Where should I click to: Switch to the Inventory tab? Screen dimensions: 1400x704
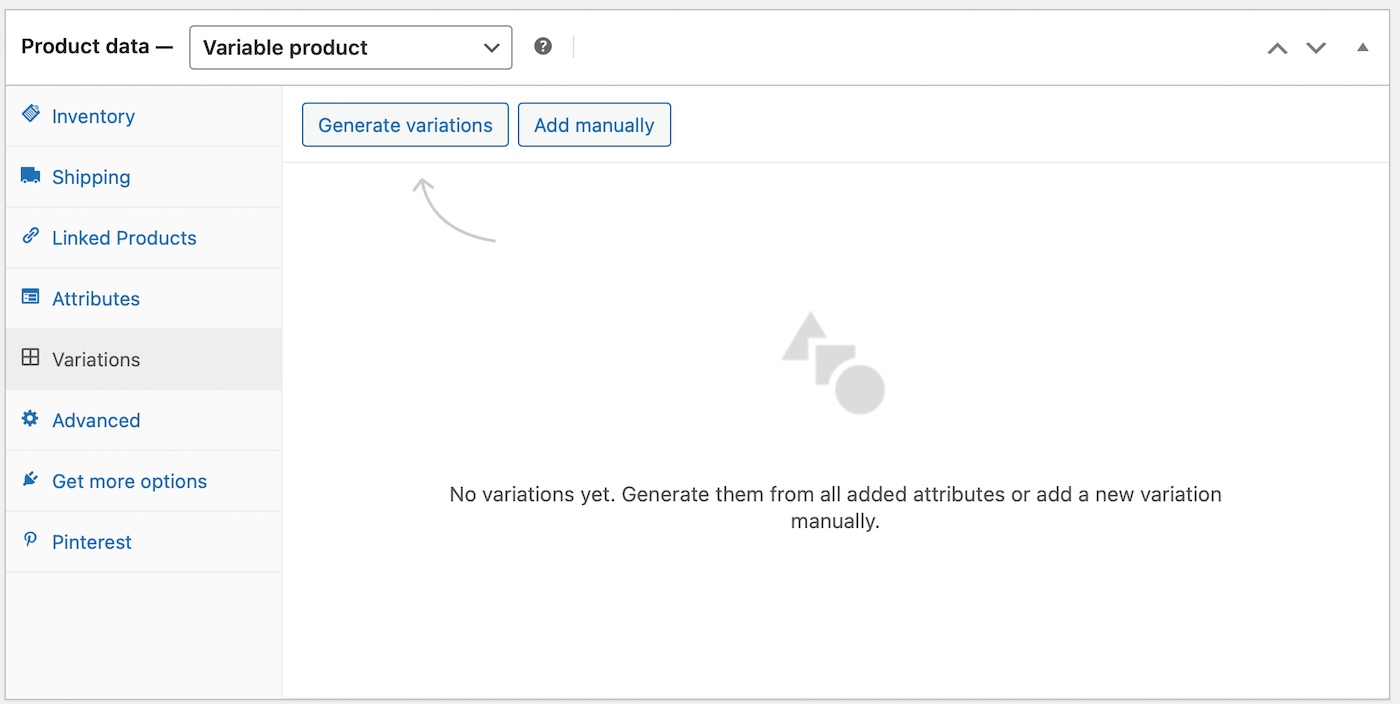[x=93, y=115]
